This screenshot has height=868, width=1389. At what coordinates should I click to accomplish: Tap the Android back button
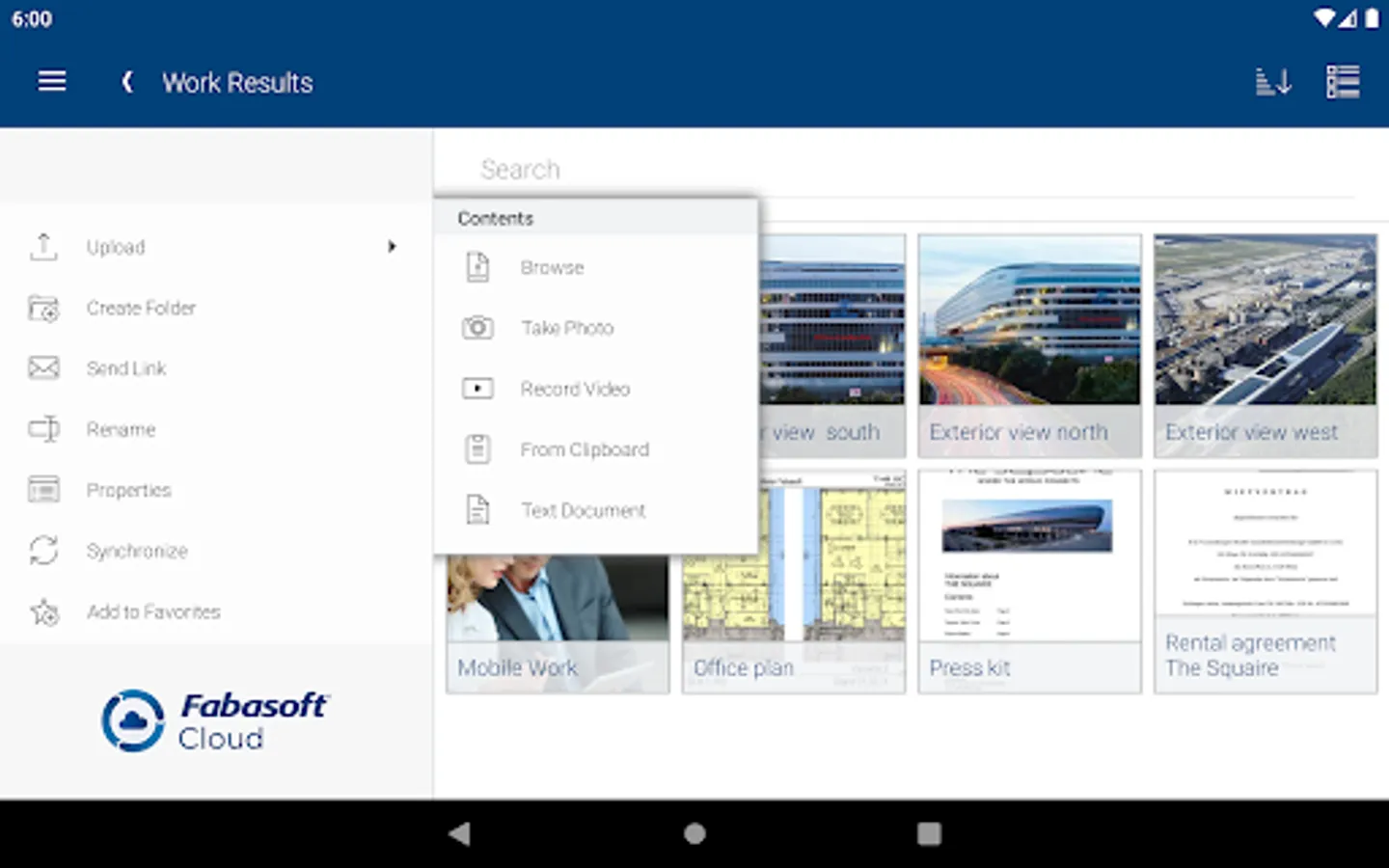point(459,833)
